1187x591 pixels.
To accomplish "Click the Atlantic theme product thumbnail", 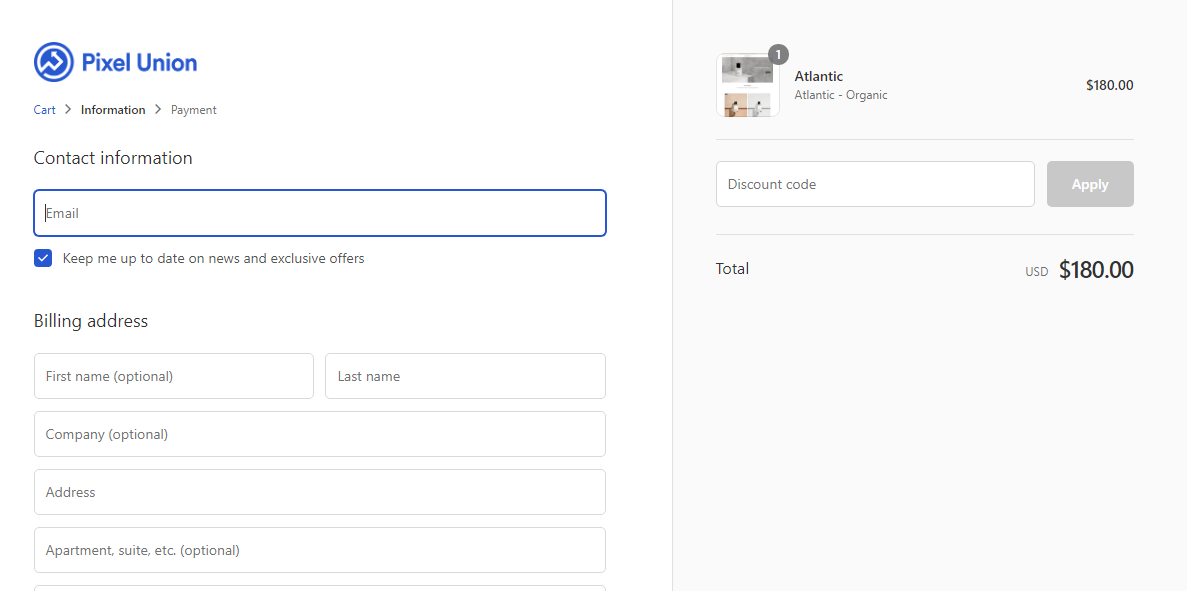I will (x=748, y=86).
